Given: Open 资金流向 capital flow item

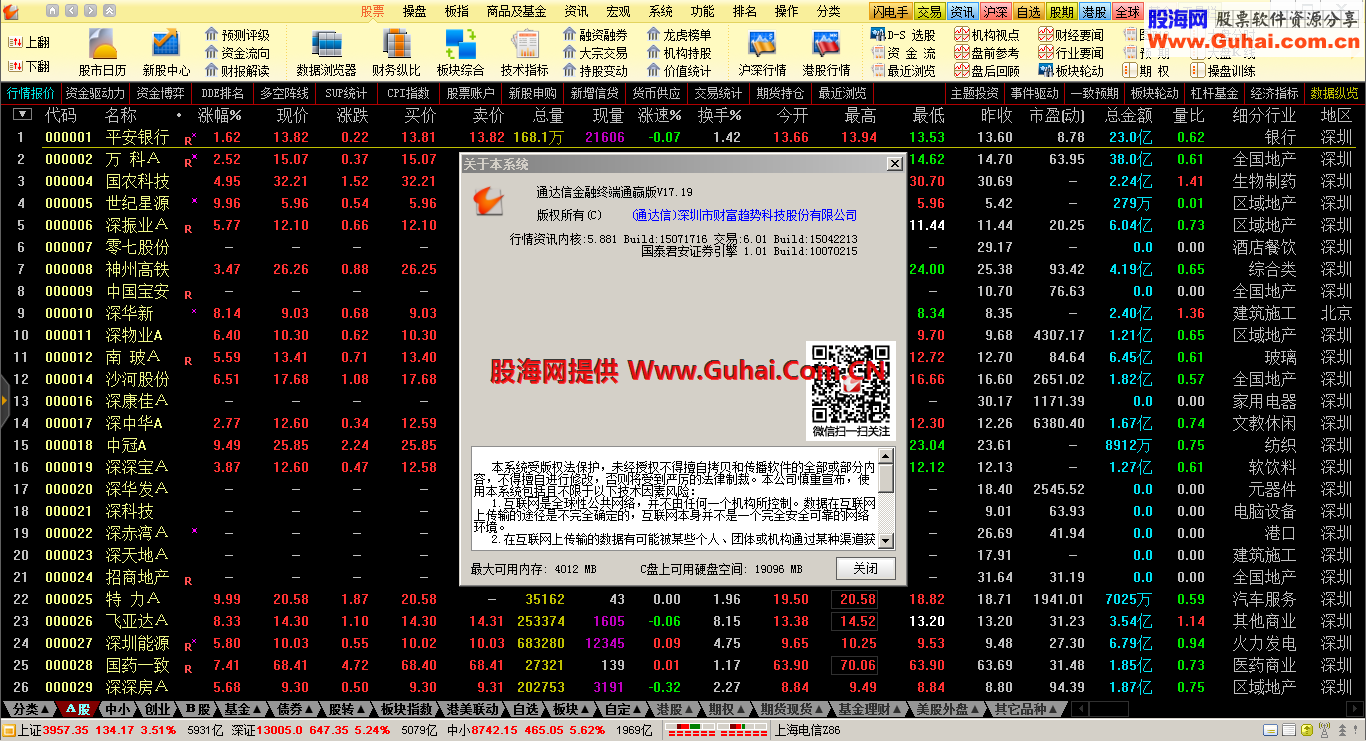Looking at the screenshot, I should coord(237,53).
